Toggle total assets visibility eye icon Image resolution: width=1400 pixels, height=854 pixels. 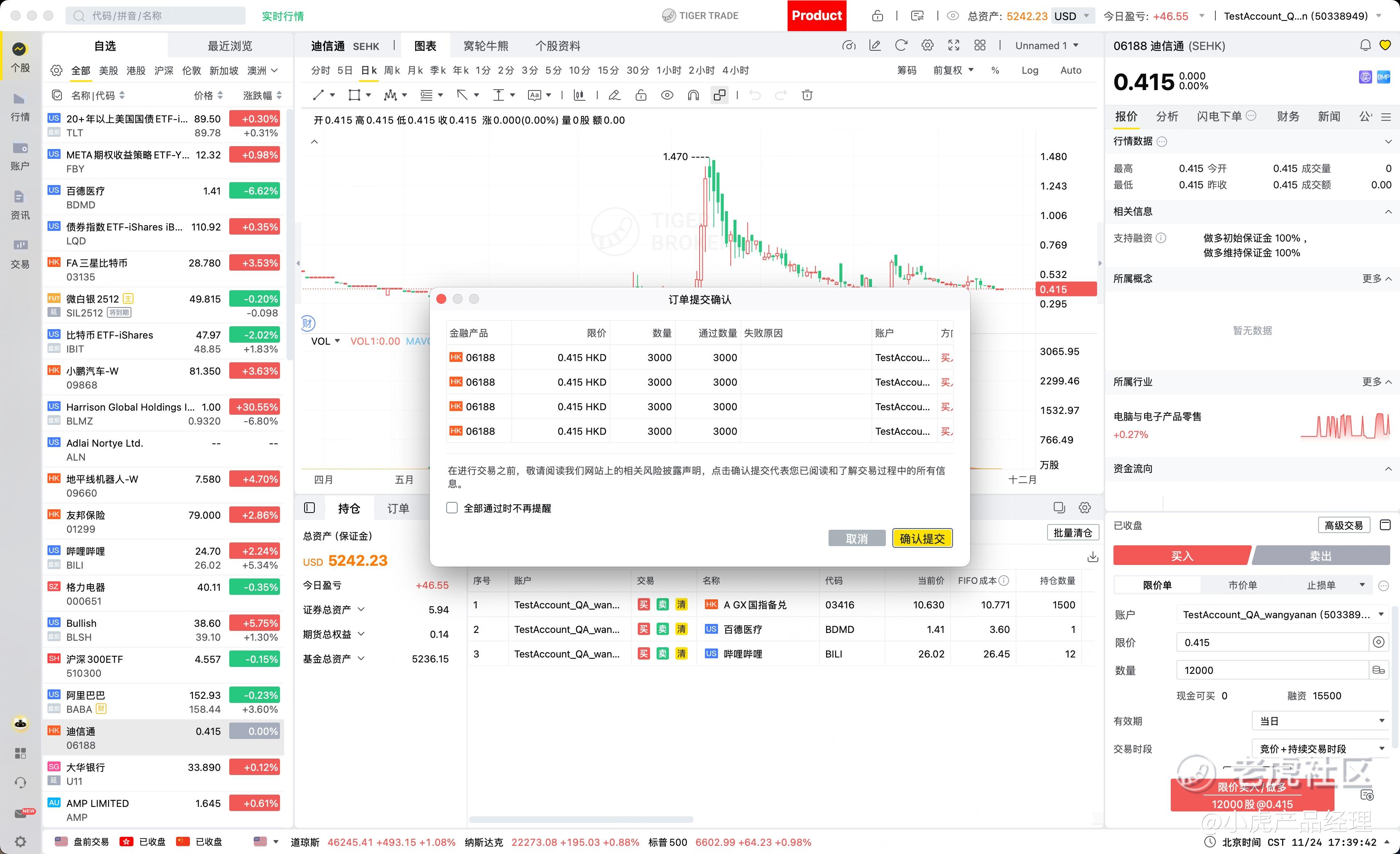953,16
